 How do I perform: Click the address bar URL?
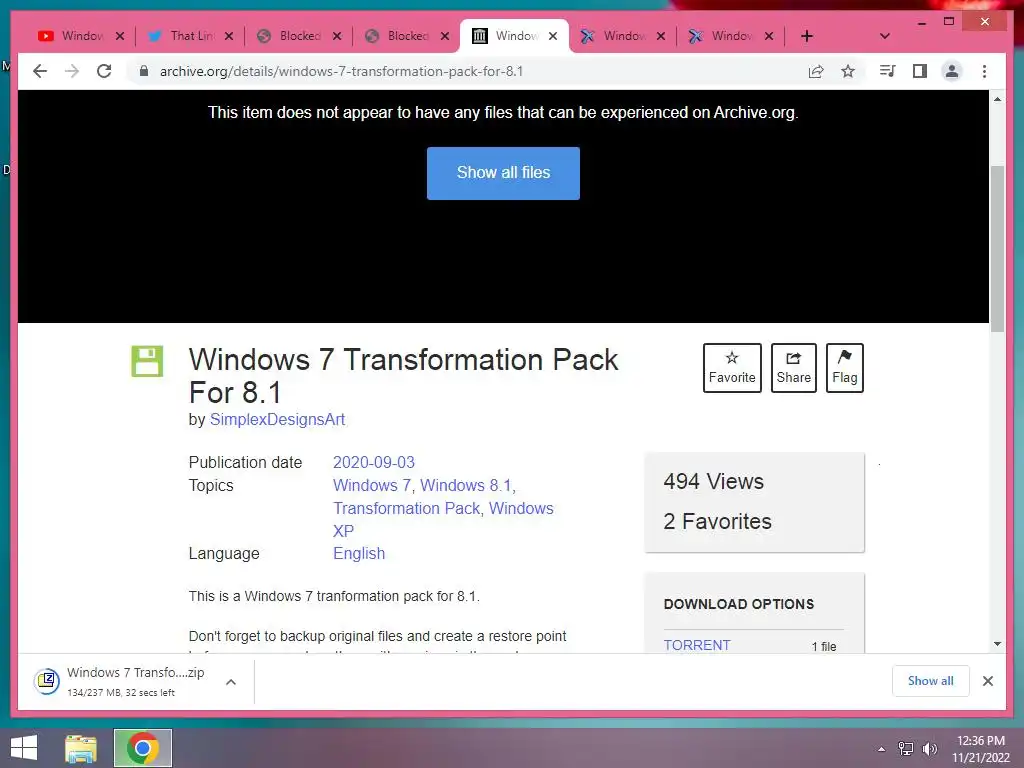(x=342, y=71)
